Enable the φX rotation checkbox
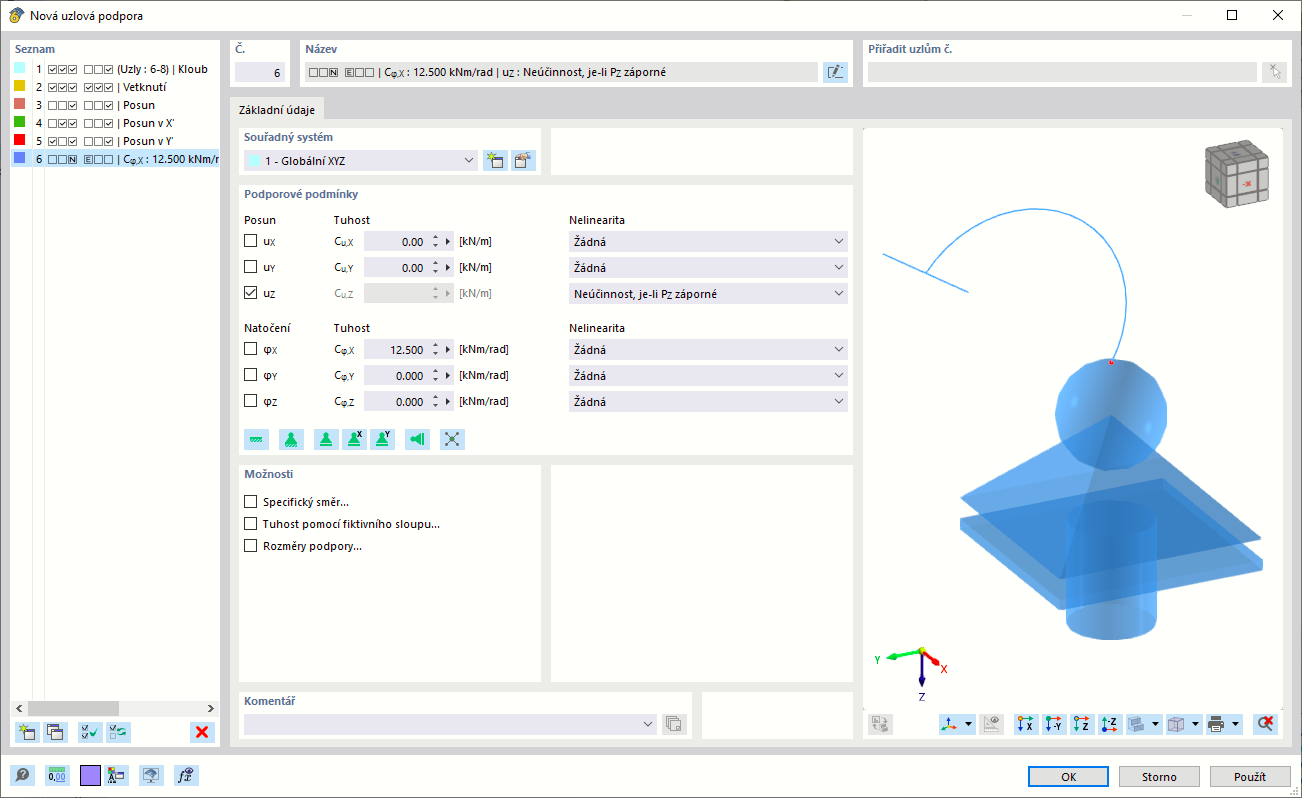1302x800 pixels. click(x=251, y=350)
